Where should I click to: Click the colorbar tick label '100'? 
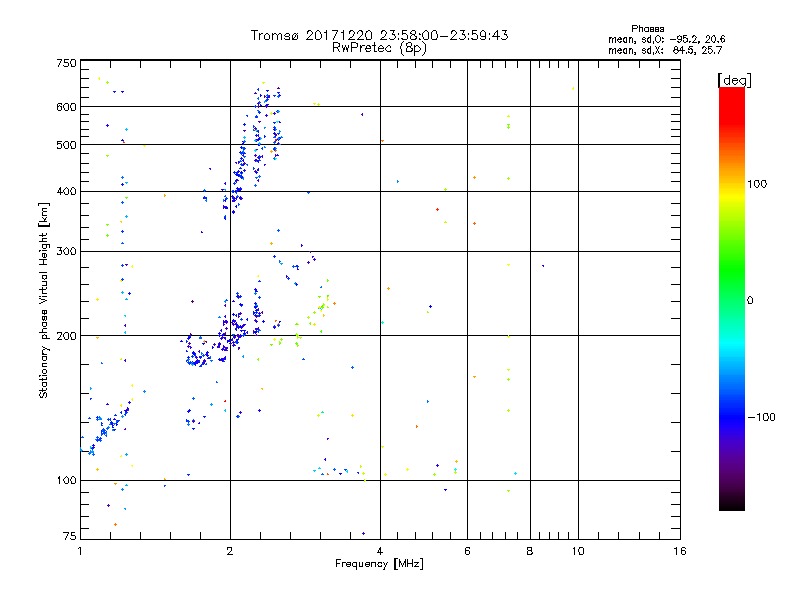click(757, 184)
